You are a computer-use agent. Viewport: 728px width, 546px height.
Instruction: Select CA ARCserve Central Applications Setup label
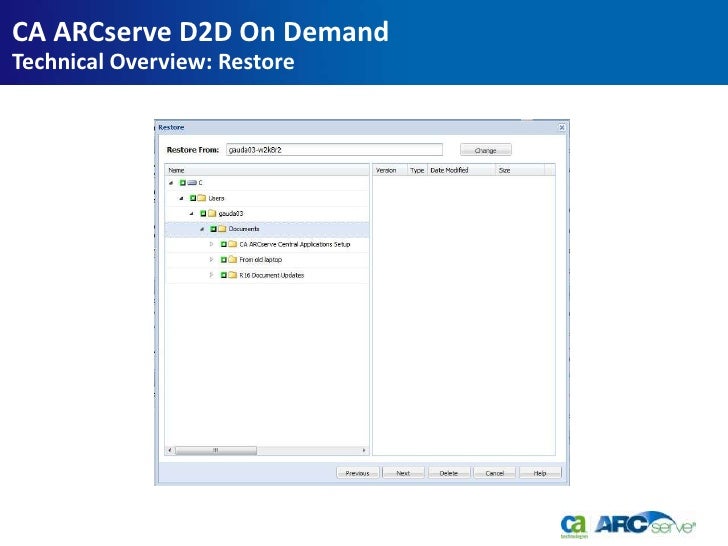295,244
